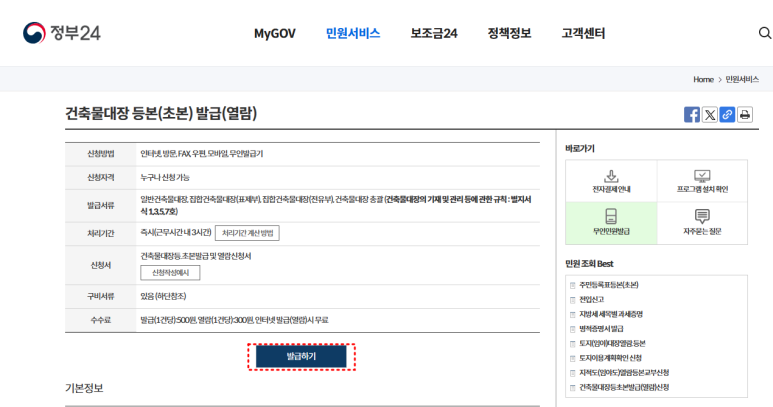The image size is (773, 407).
Task: Open 토지(임야)대장열람 등본 link
Action: [x=612, y=343]
